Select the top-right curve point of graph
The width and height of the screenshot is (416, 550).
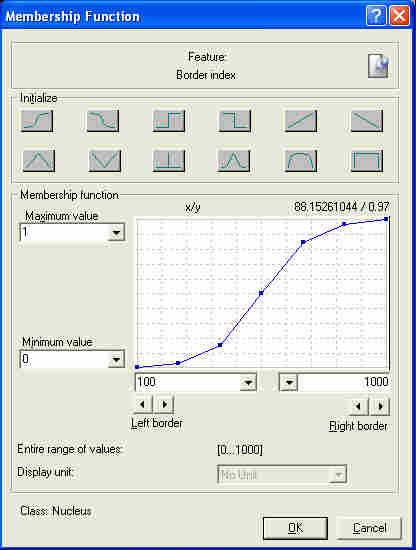386,219
